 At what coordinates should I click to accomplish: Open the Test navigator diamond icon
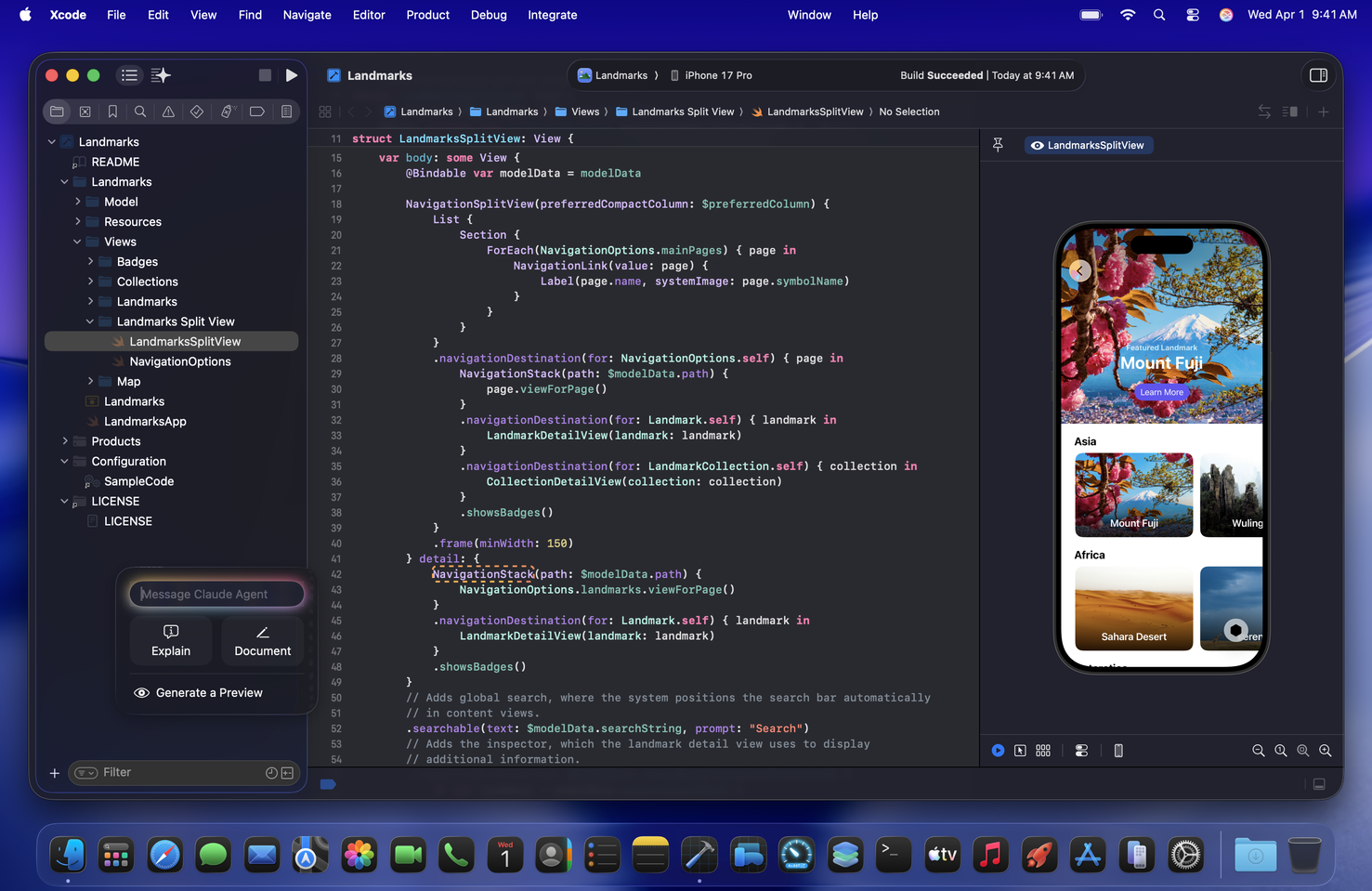197,111
